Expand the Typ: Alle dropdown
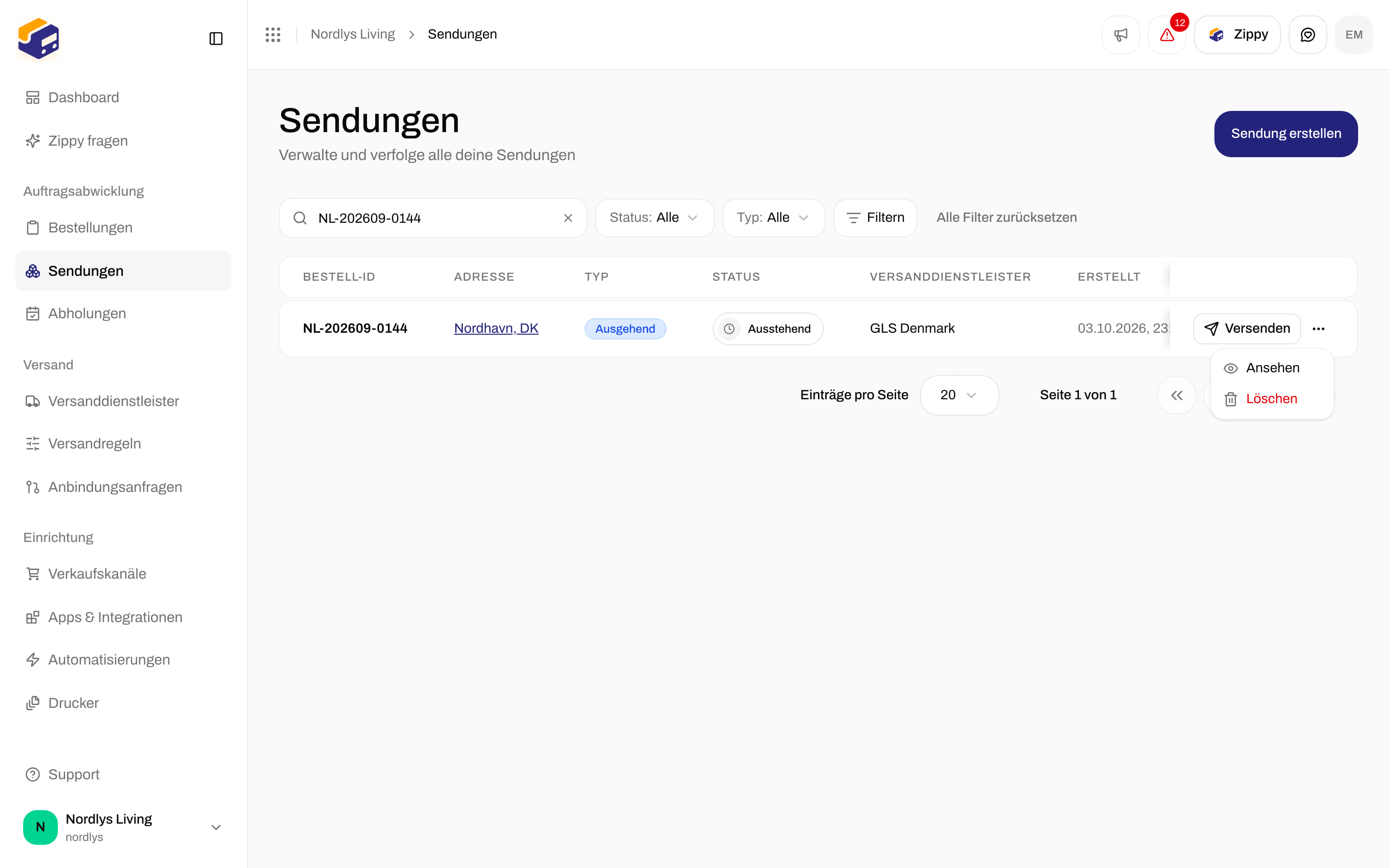 [773, 218]
